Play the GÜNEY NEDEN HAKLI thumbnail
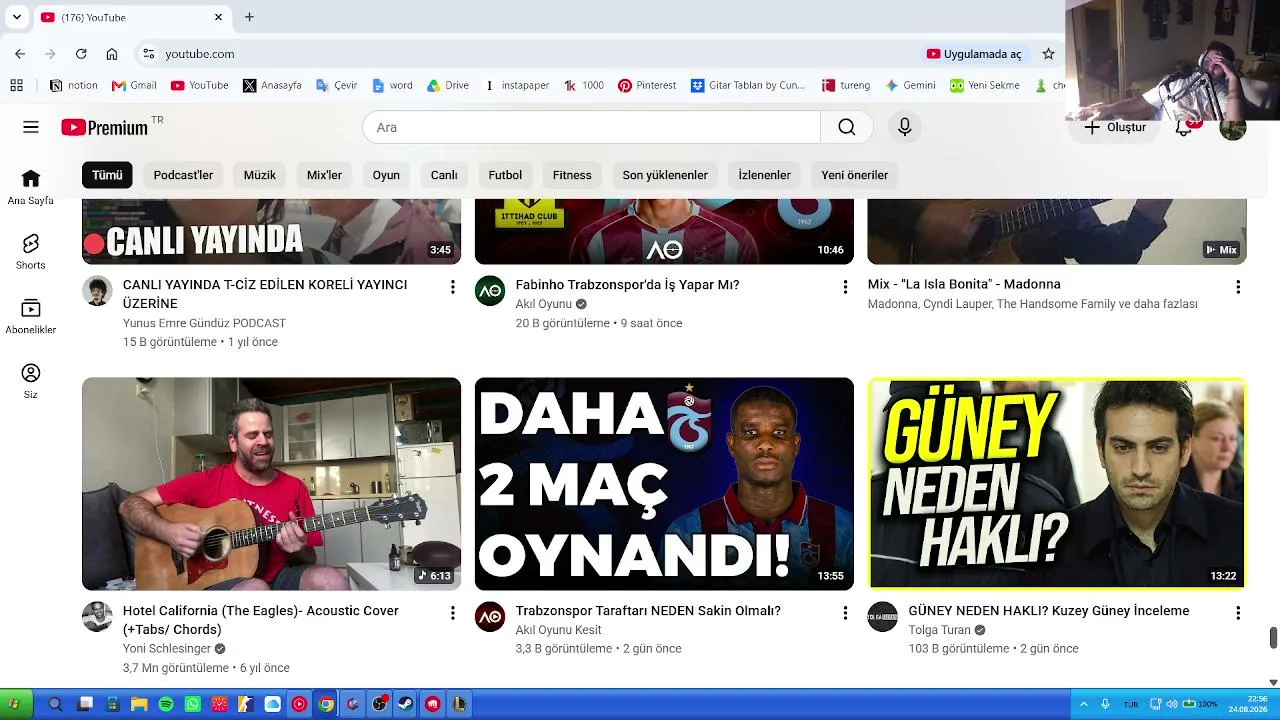 [x=1057, y=484]
